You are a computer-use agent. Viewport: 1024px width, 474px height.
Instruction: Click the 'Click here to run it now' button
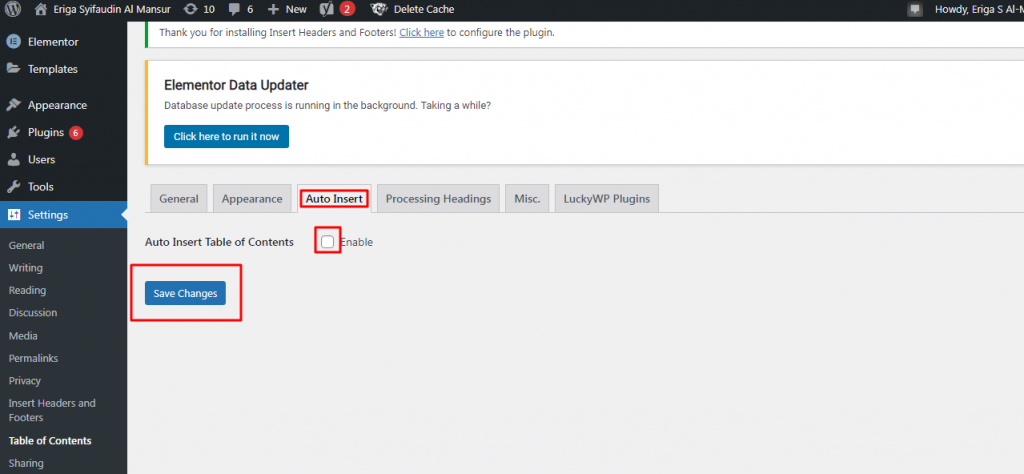[x=226, y=136]
